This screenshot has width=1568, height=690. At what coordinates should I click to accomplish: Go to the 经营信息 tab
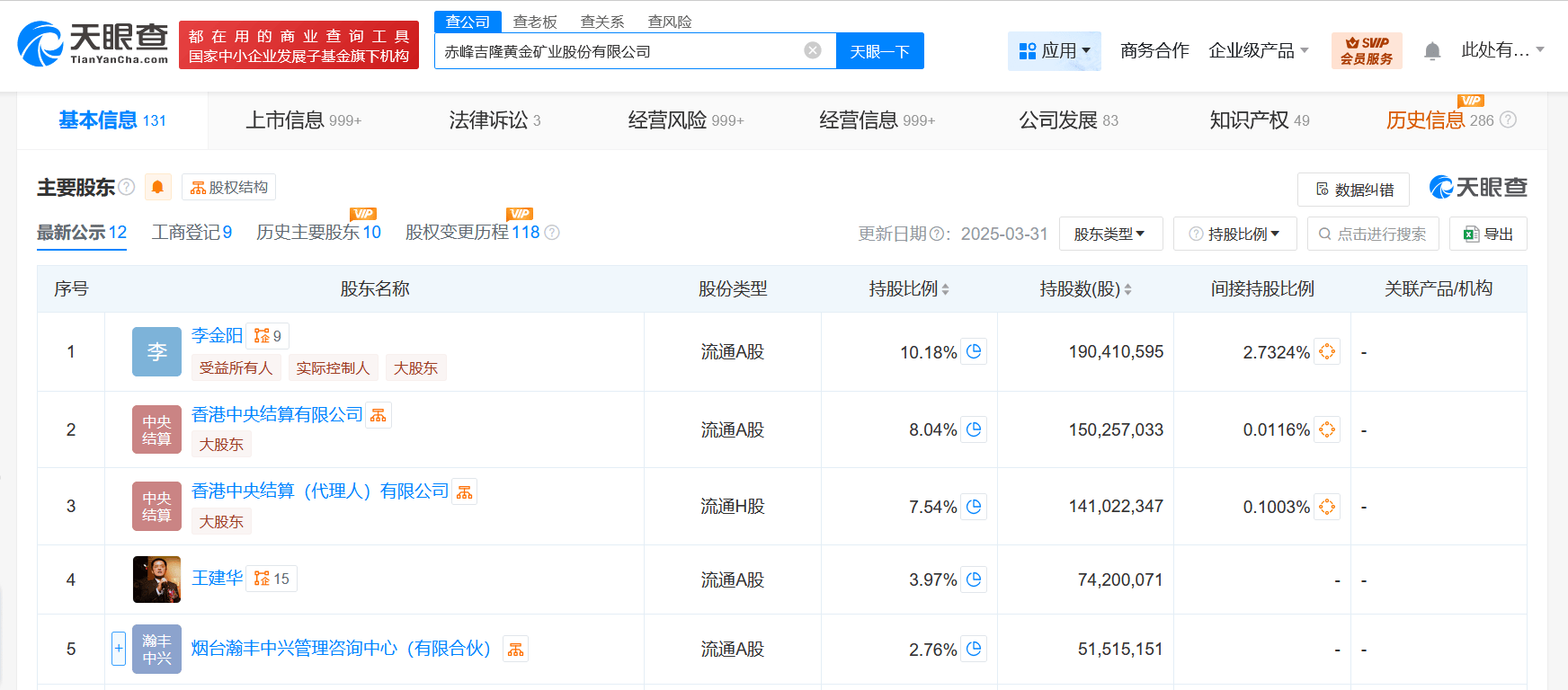tap(878, 120)
